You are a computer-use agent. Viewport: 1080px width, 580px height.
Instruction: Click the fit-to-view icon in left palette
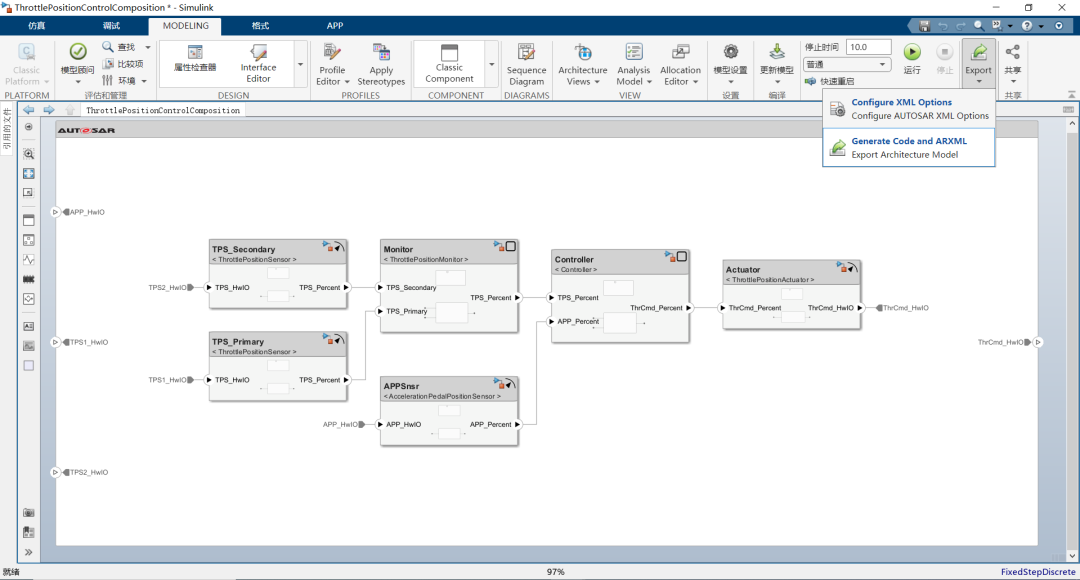[29, 173]
